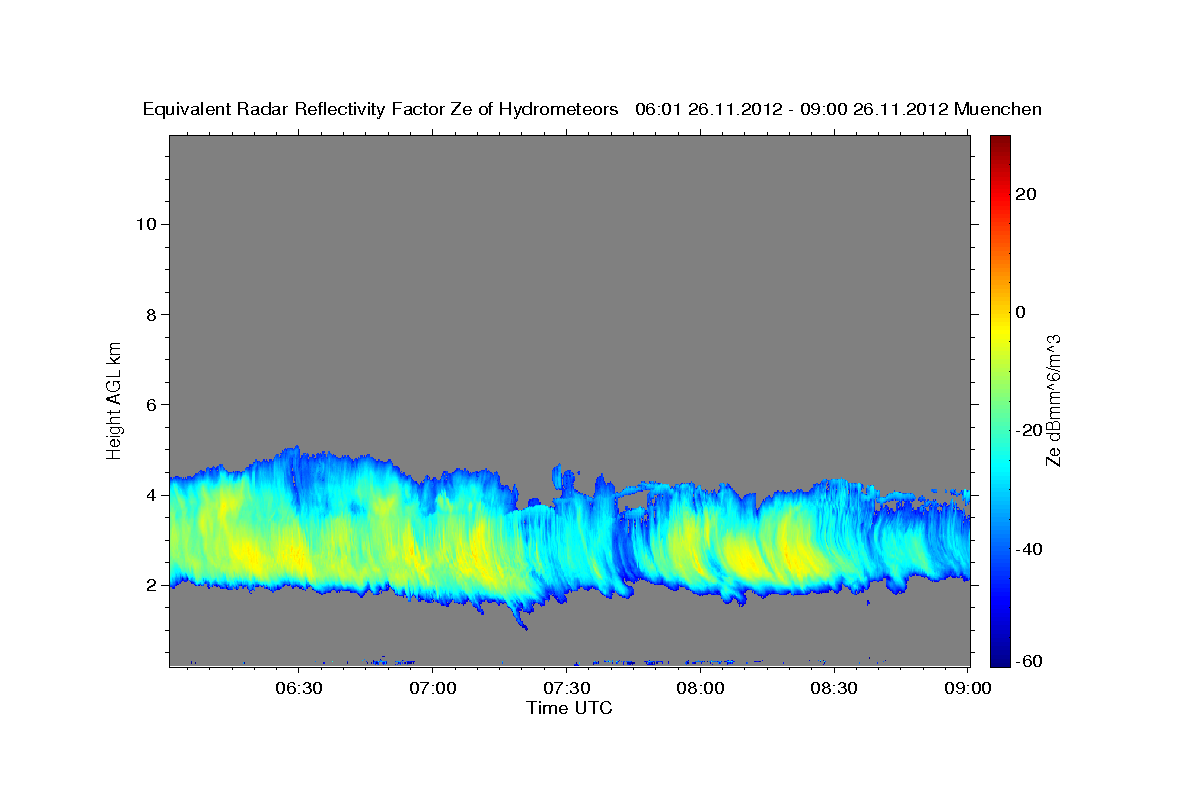Click the height axis label '10'

[x=146, y=223]
